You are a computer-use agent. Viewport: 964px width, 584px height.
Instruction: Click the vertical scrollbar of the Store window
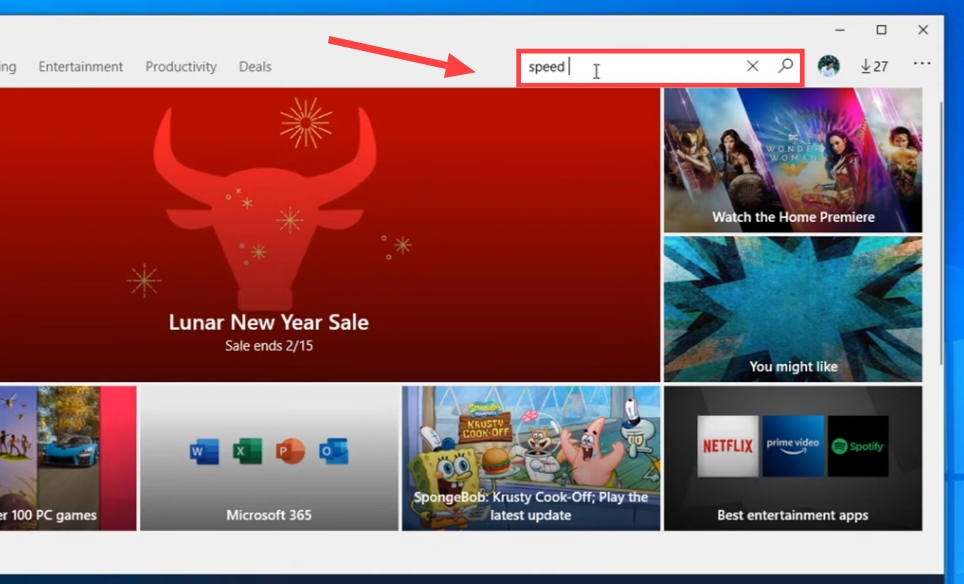pos(941,234)
